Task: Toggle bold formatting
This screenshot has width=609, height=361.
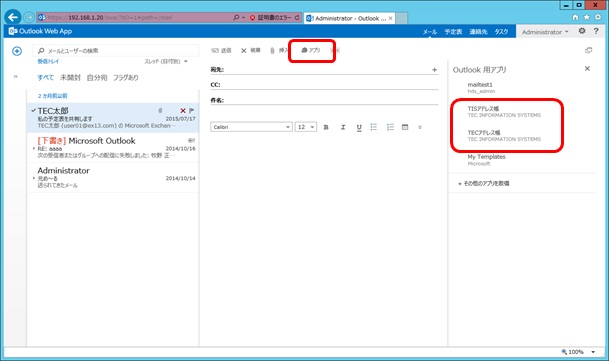Action: pos(326,127)
